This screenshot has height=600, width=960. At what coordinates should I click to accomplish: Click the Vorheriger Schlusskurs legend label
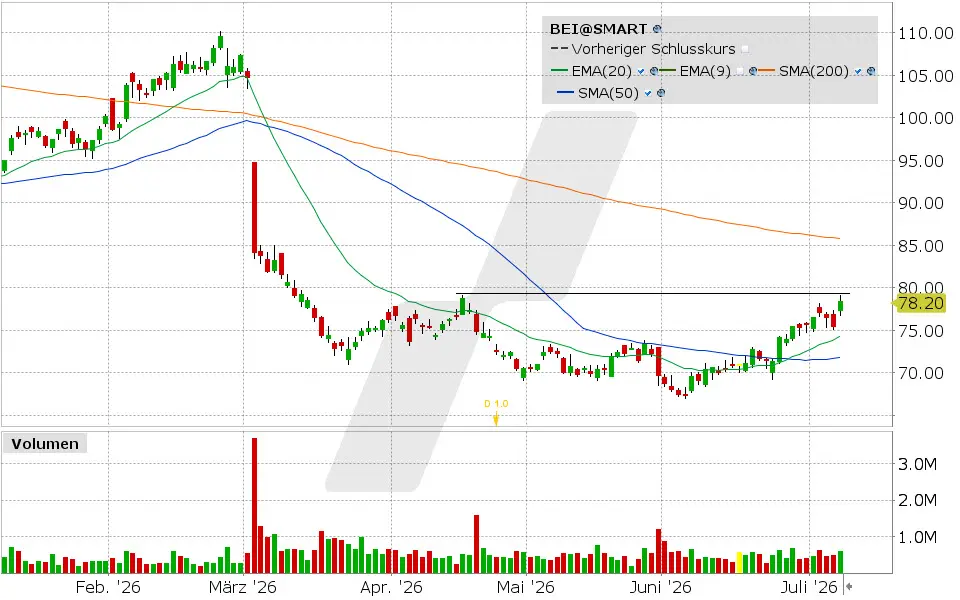[x=653, y=49]
